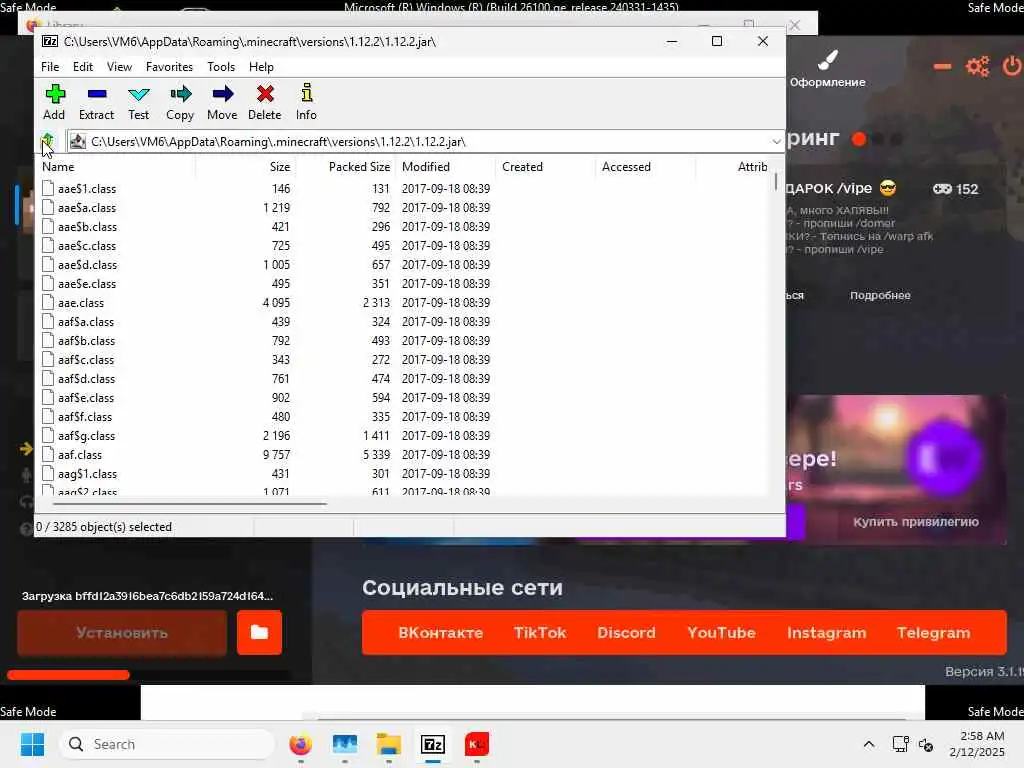This screenshot has height=768, width=1024.
Task: Select the orange carousel dot indicator
Action: pos(859,139)
